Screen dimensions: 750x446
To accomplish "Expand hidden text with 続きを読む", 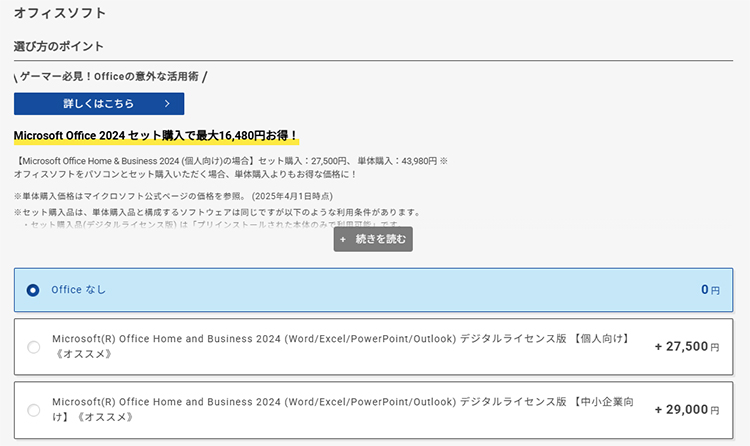I will (x=373, y=240).
